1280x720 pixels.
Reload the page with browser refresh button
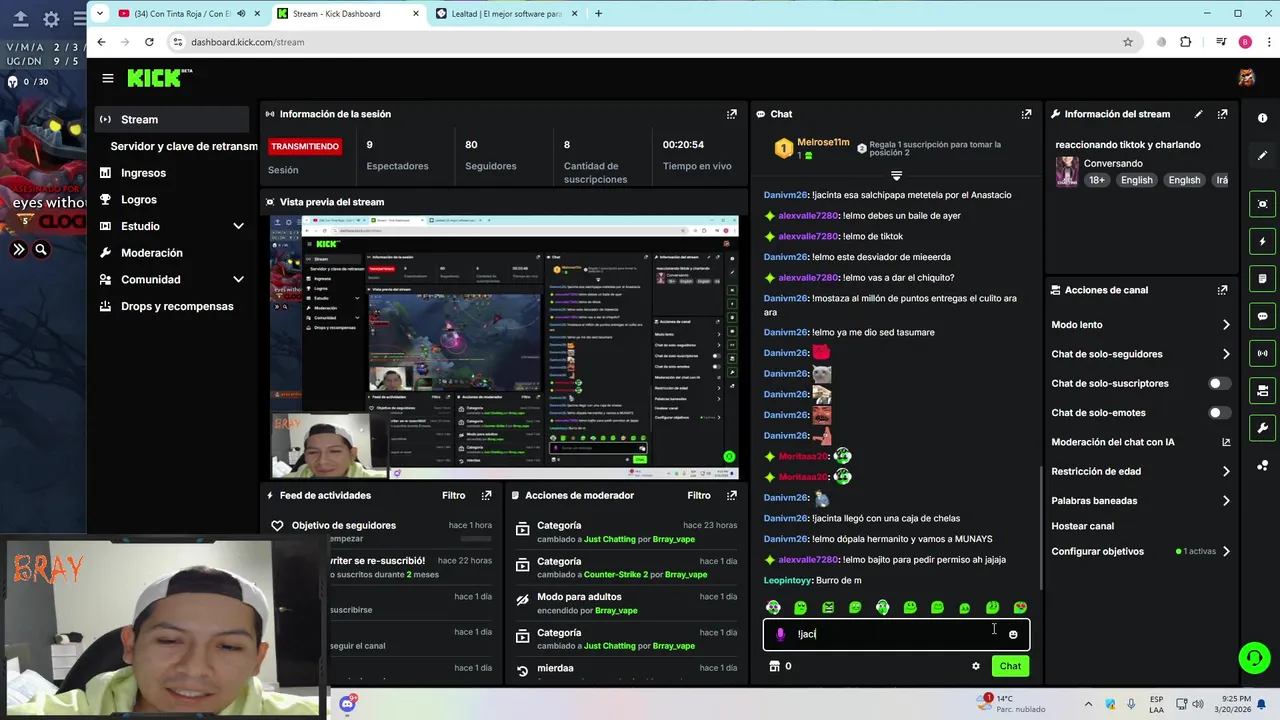[149, 42]
